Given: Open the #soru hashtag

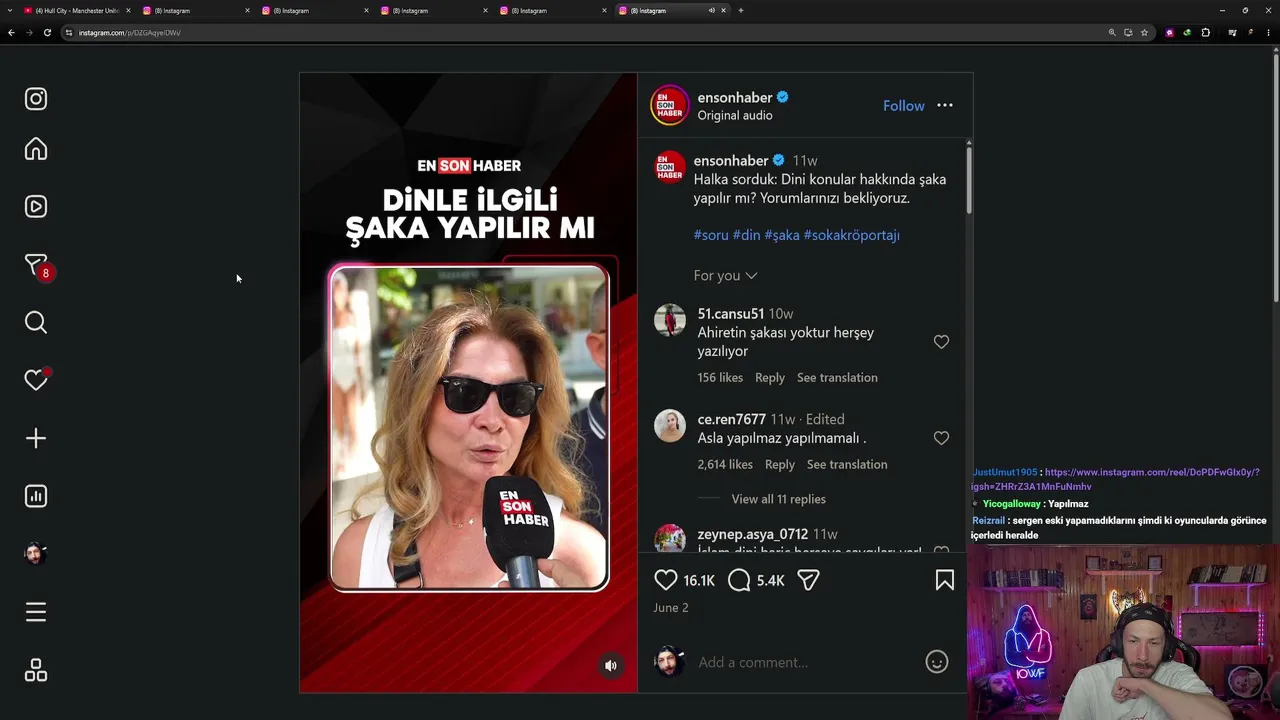Looking at the screenshot, I should click(711, 235).
